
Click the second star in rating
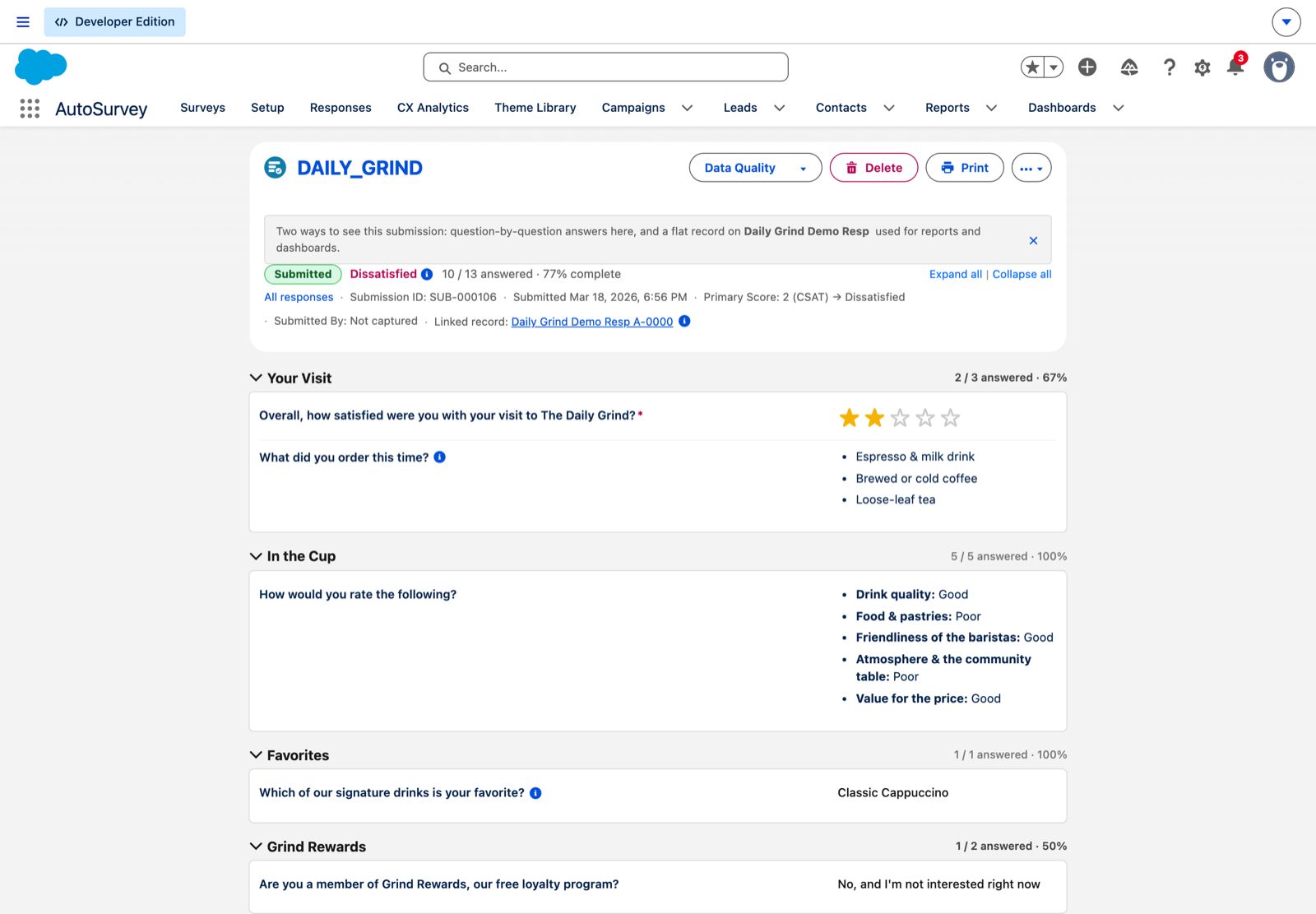click(x=875, y=418)
